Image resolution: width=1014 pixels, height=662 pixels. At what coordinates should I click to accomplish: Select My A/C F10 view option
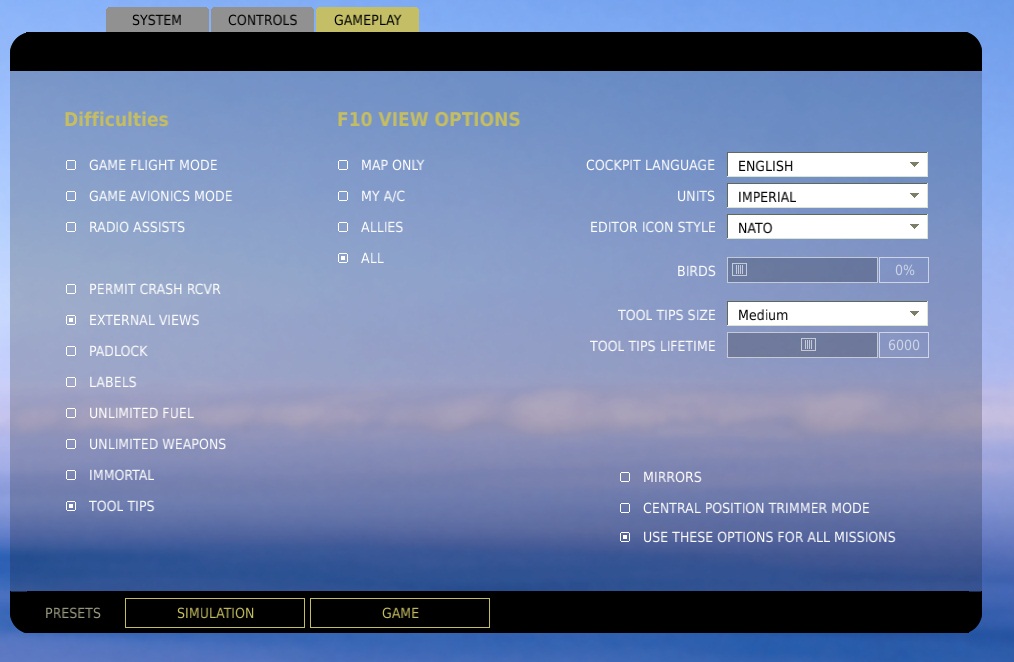[x=343, y=197]
